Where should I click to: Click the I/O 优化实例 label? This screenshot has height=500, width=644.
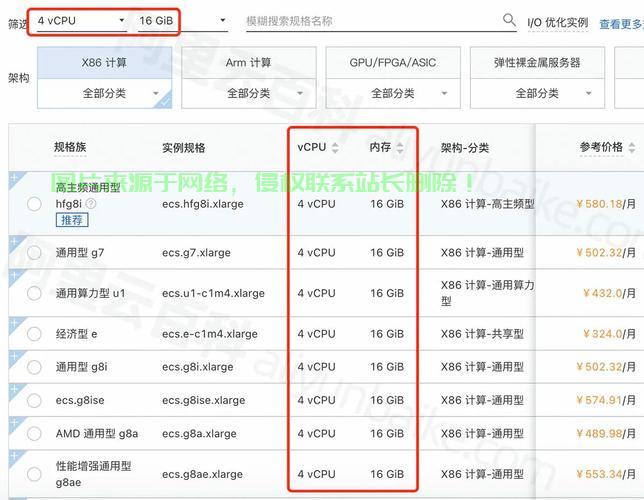click(557, 23)
